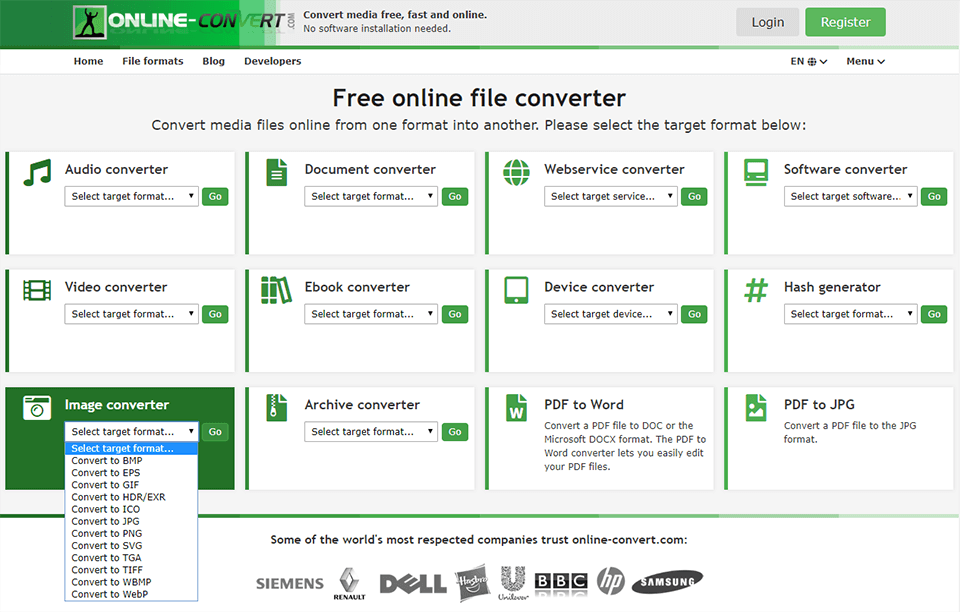The width and height of the screenshot is (960, 612).
Task: Click the Login button
Action: point(767,21)
